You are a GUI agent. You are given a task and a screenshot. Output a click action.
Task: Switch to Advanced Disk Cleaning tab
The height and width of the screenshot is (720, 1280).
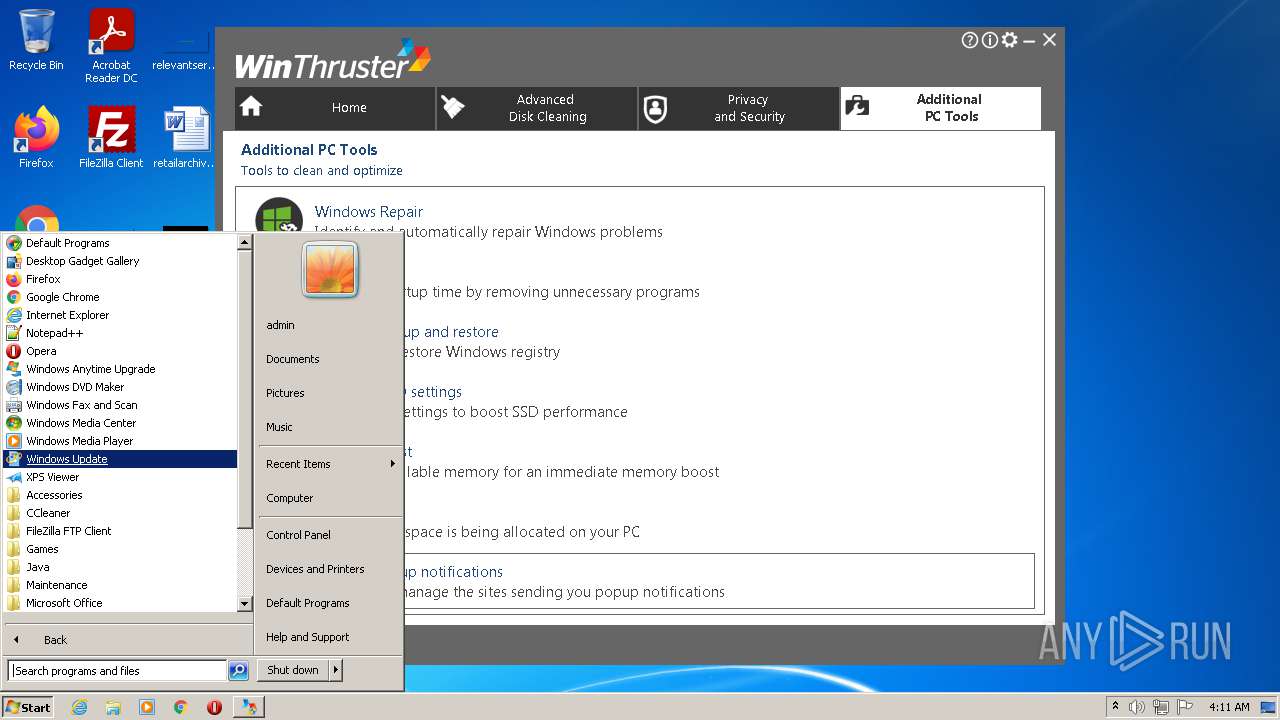537,108
